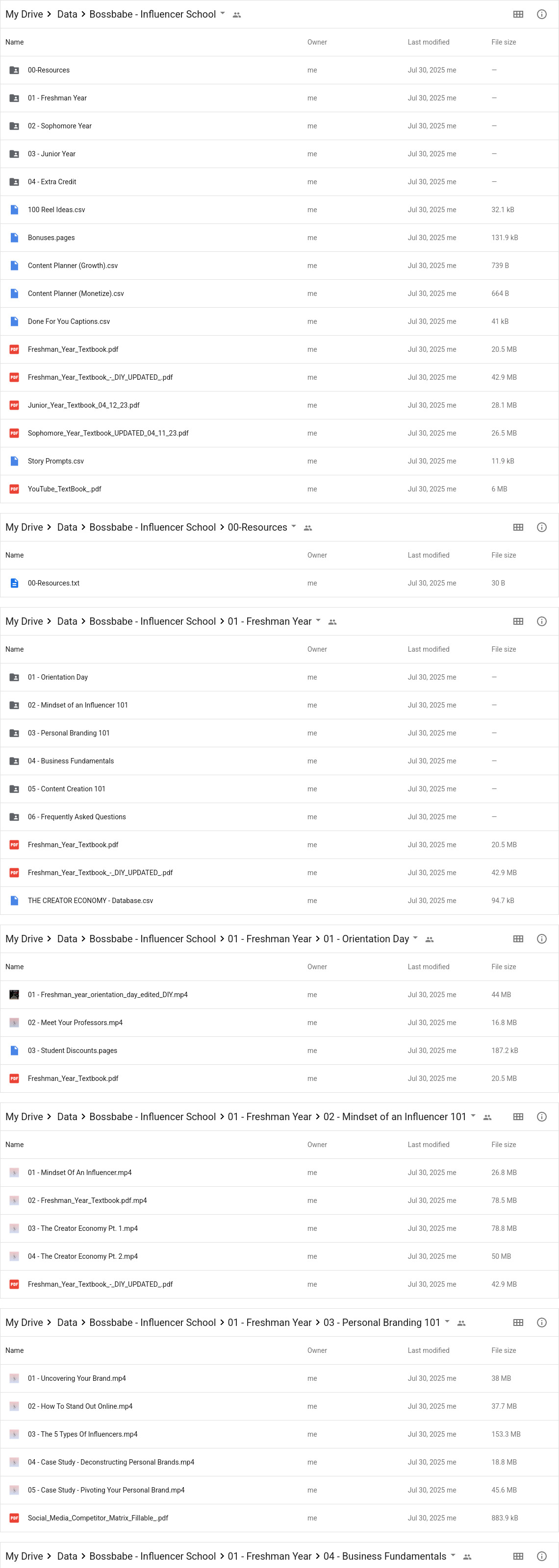Viewport: 559px width, 1568px height.
Task: Click the PDF icon of Junior_Year_Textbook_04_12_23.pdf
Action: click(14, 405)
